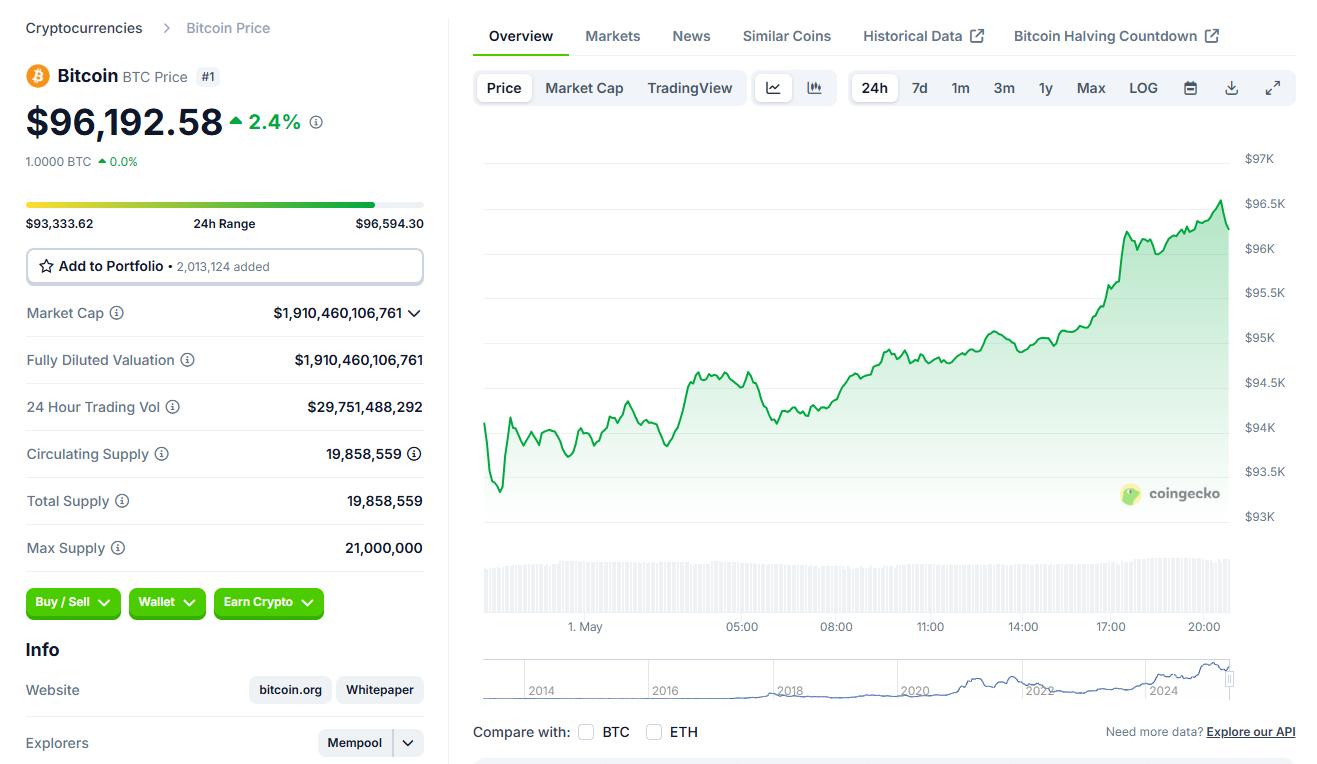Show Total Supply info icon
The height and width of the screenshot is (764, 1317).
click(121, 501)
